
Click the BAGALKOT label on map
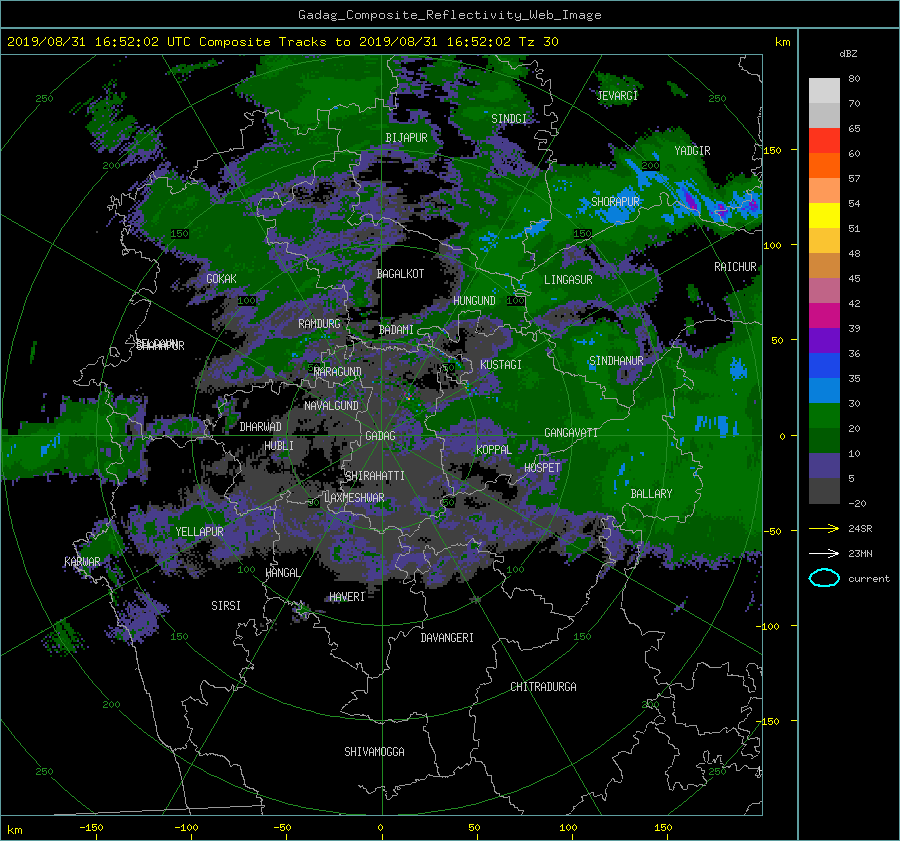[400, 274]
